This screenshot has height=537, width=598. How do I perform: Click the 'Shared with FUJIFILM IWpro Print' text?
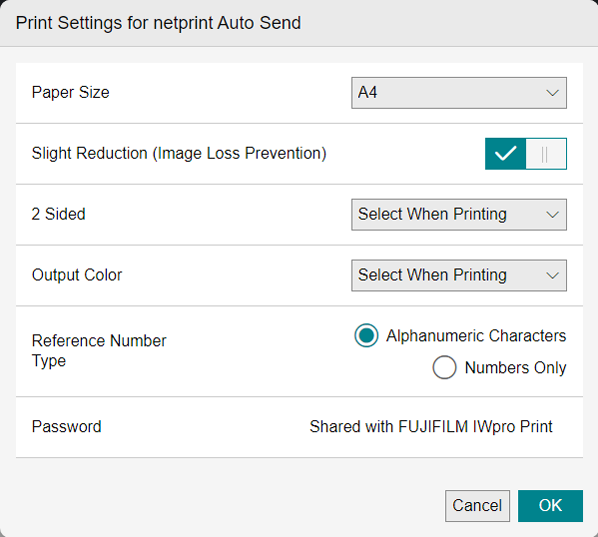[x=431, y=427]
